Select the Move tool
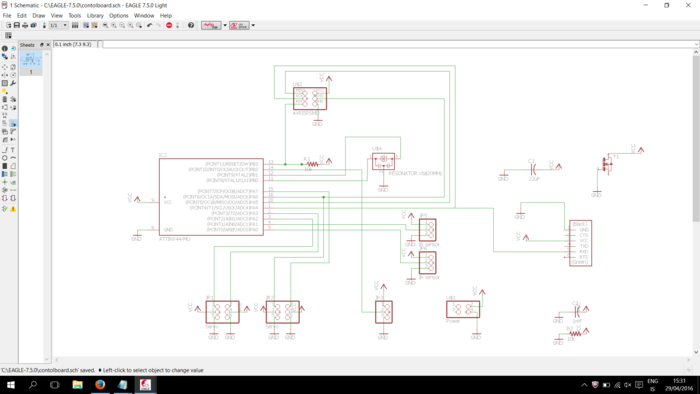 point(4,67)
